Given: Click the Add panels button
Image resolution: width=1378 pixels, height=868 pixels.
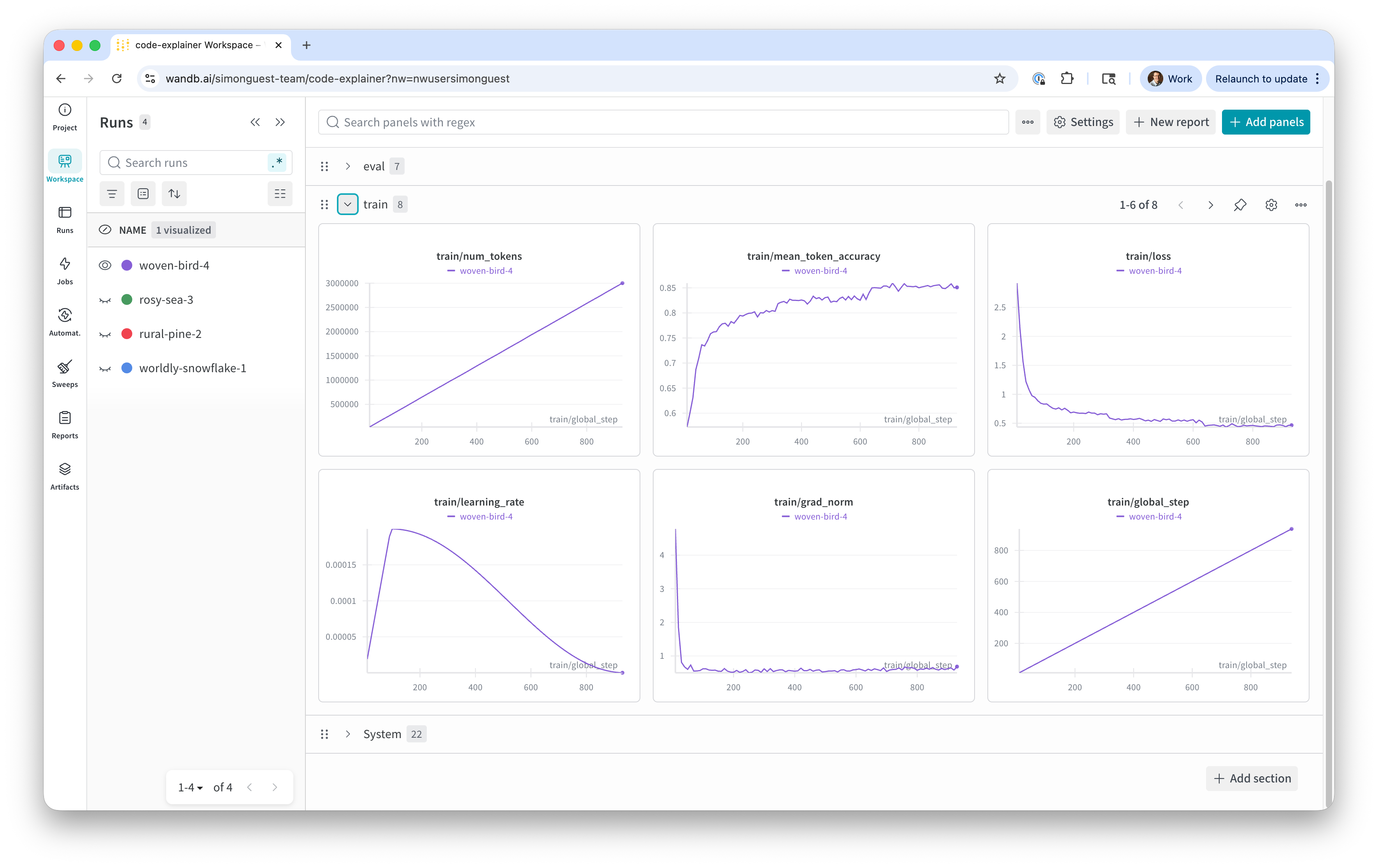Looking at the screenshot, I should click(1265, 122).
